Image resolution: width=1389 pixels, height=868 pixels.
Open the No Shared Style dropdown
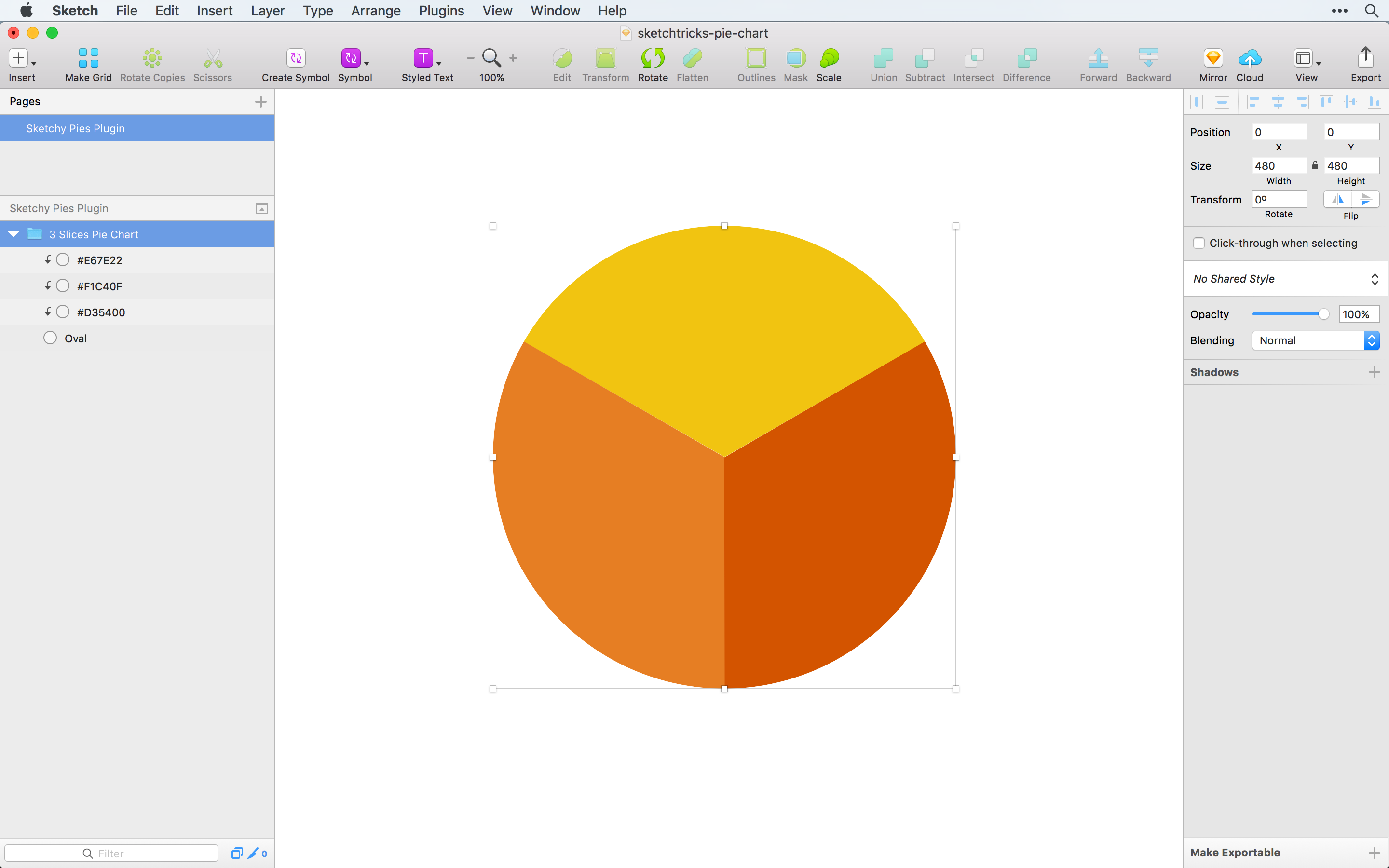(1285, 278)
